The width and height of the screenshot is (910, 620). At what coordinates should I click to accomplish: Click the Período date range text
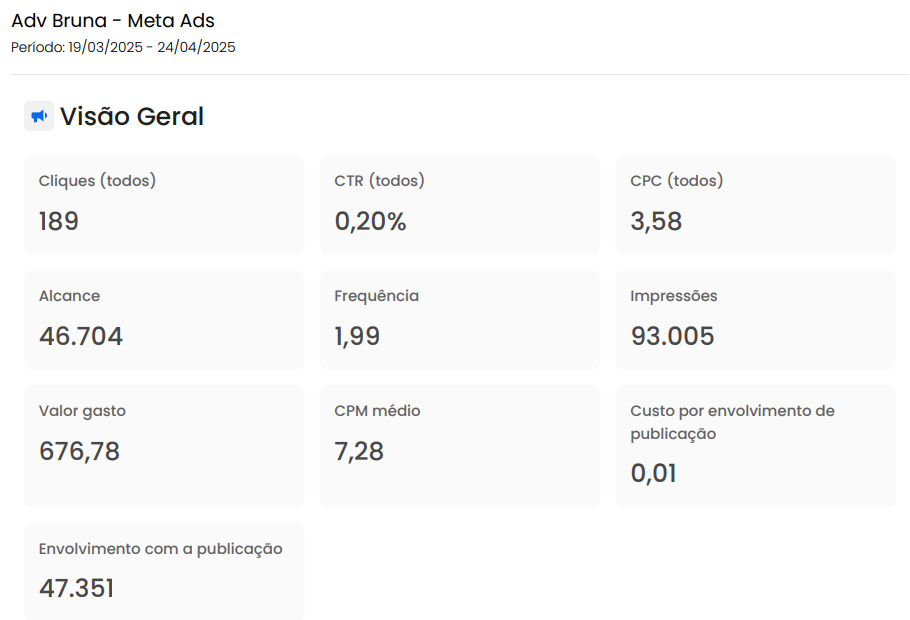click(x=123, y=47)
